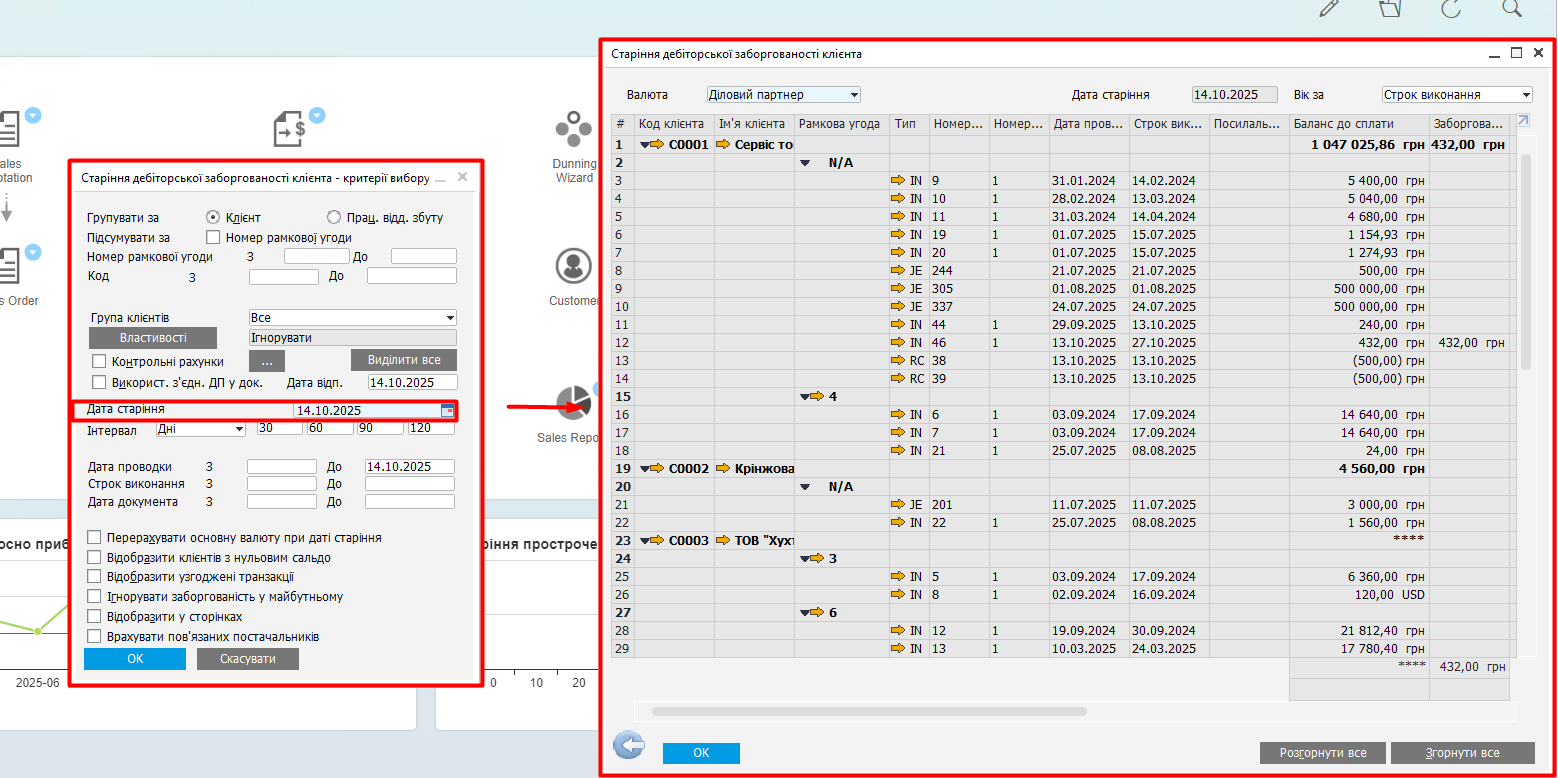The image size is (1558, 778).
Task: Click the Баланс до сплати column header
Action: click(x=1358, y=124)
